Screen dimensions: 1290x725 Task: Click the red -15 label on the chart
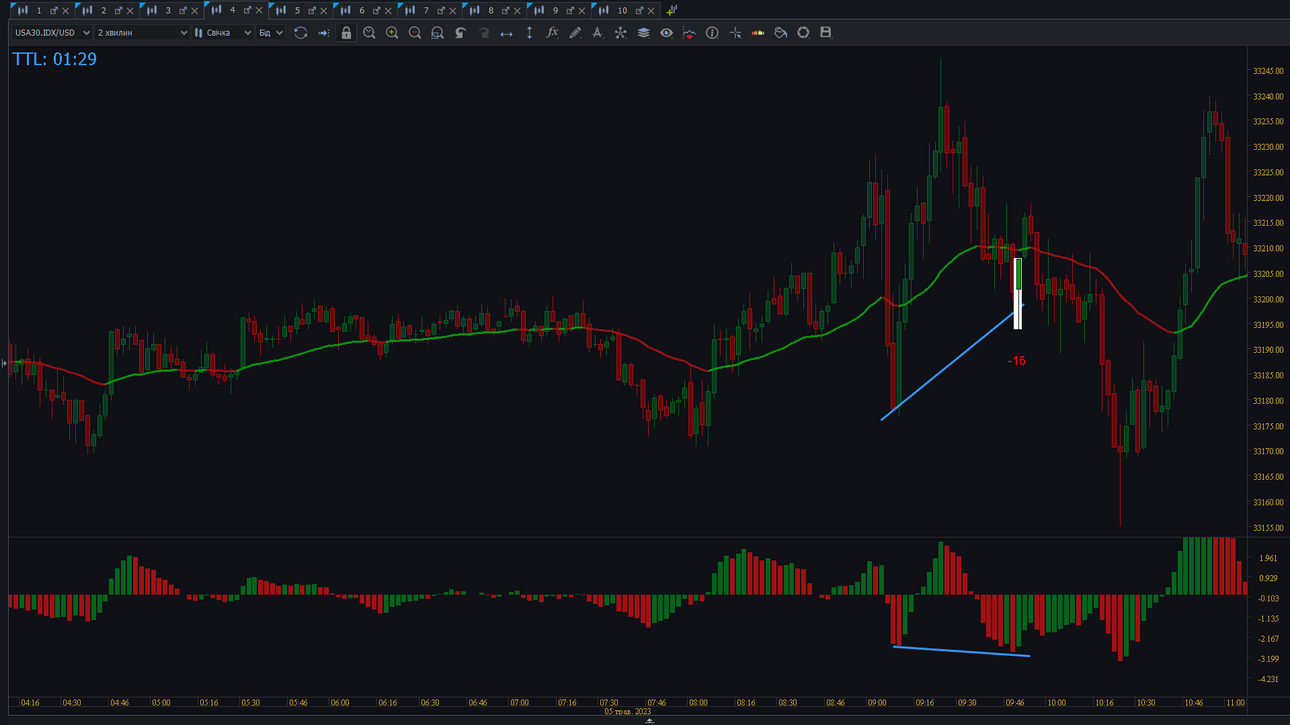[1016, 361]
